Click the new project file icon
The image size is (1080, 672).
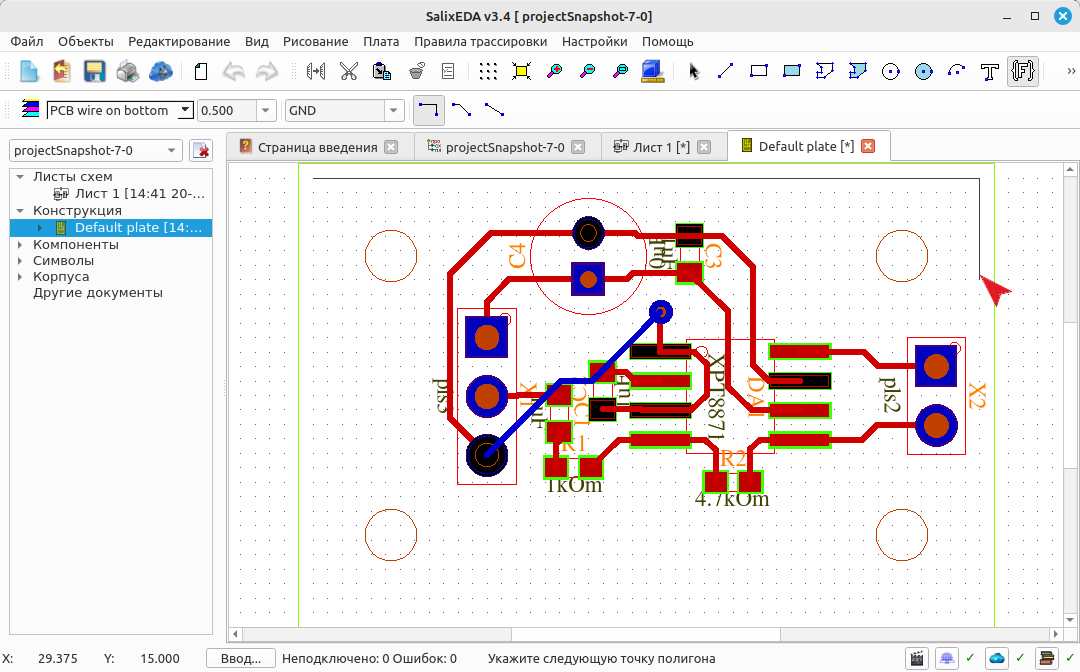click(x=28, y=71)
